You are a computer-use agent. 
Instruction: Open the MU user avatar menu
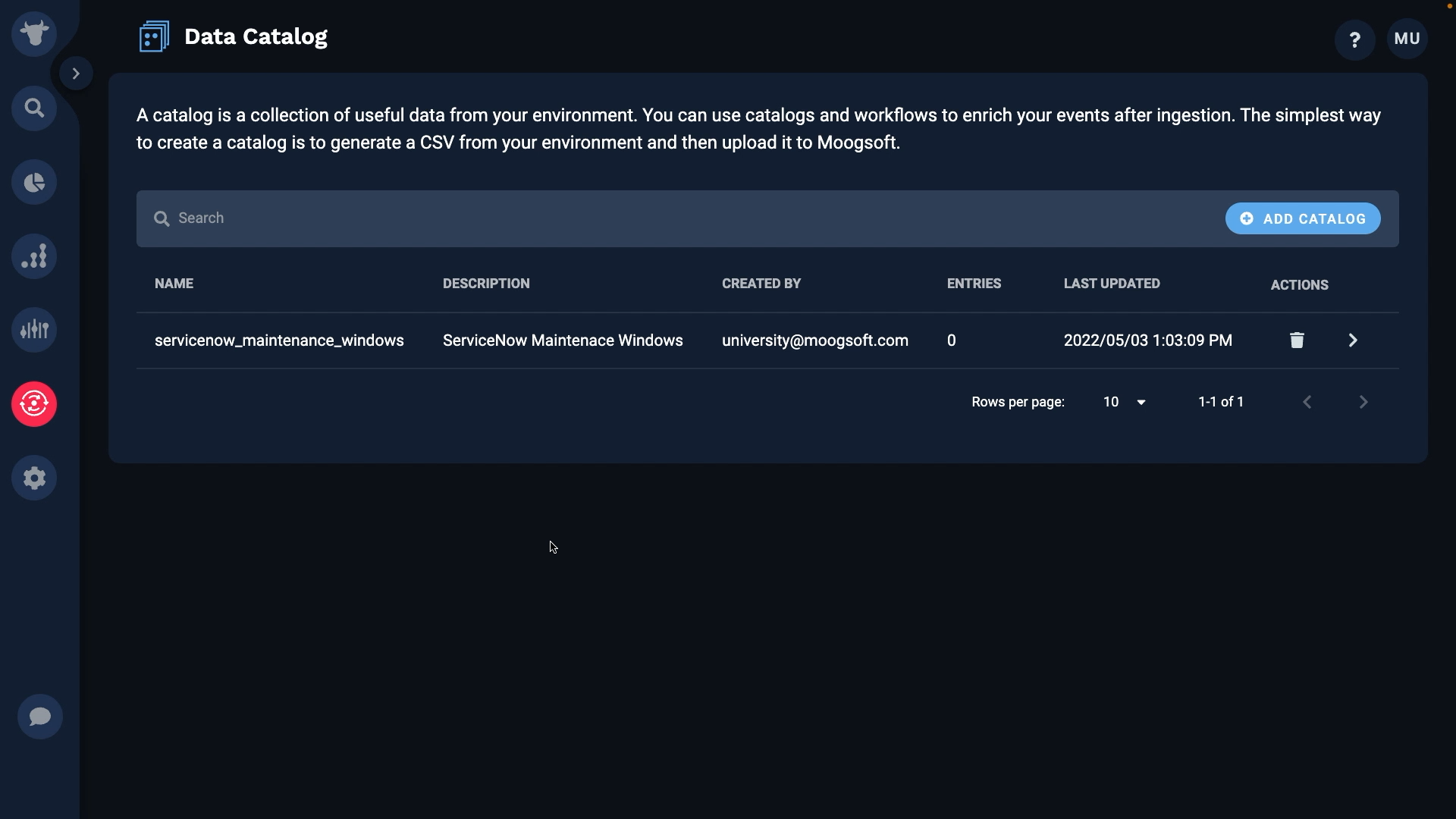pos(1407,39)
